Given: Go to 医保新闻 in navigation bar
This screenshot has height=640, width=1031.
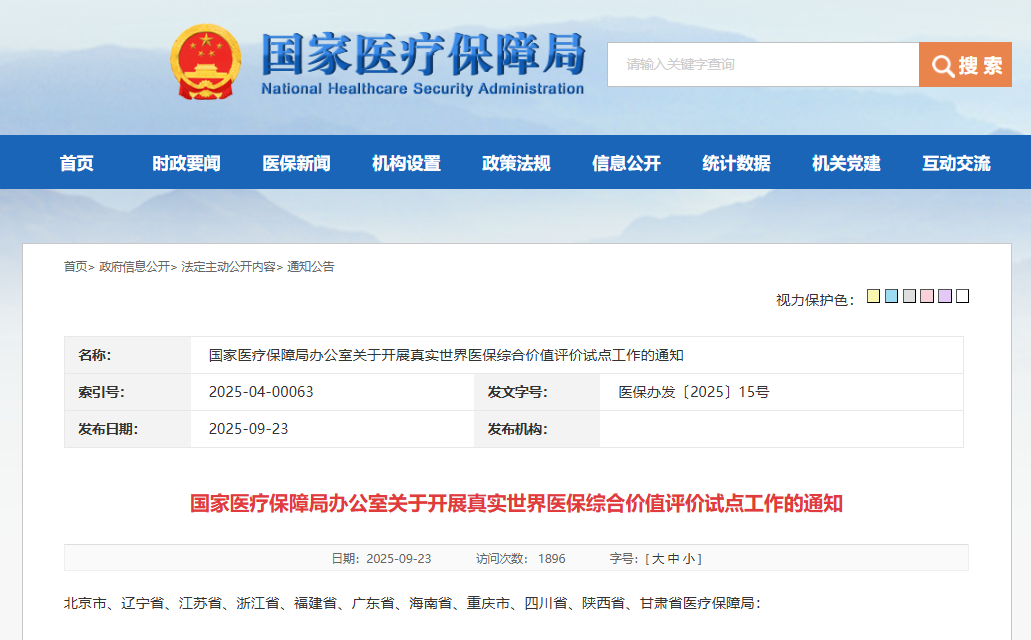Looking at the screenshot, I should (x=296, y=163).
